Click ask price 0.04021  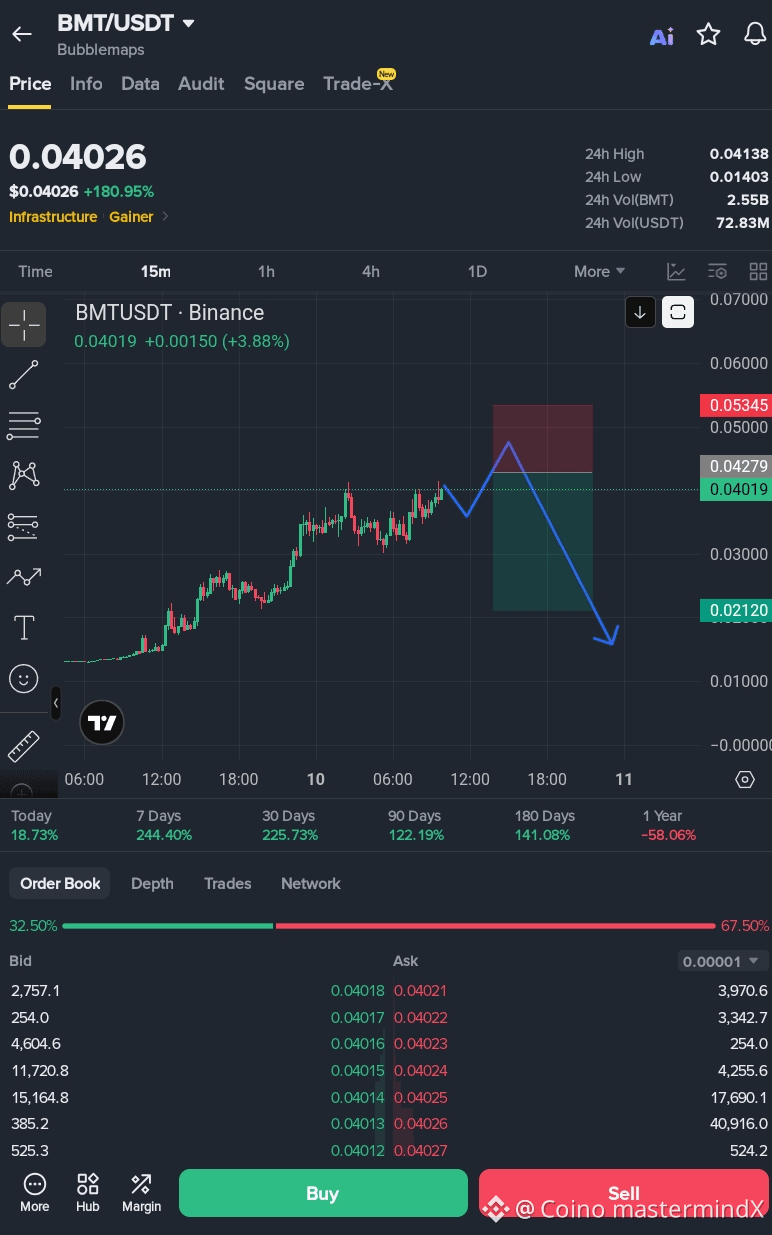click(x=420, y=990)
